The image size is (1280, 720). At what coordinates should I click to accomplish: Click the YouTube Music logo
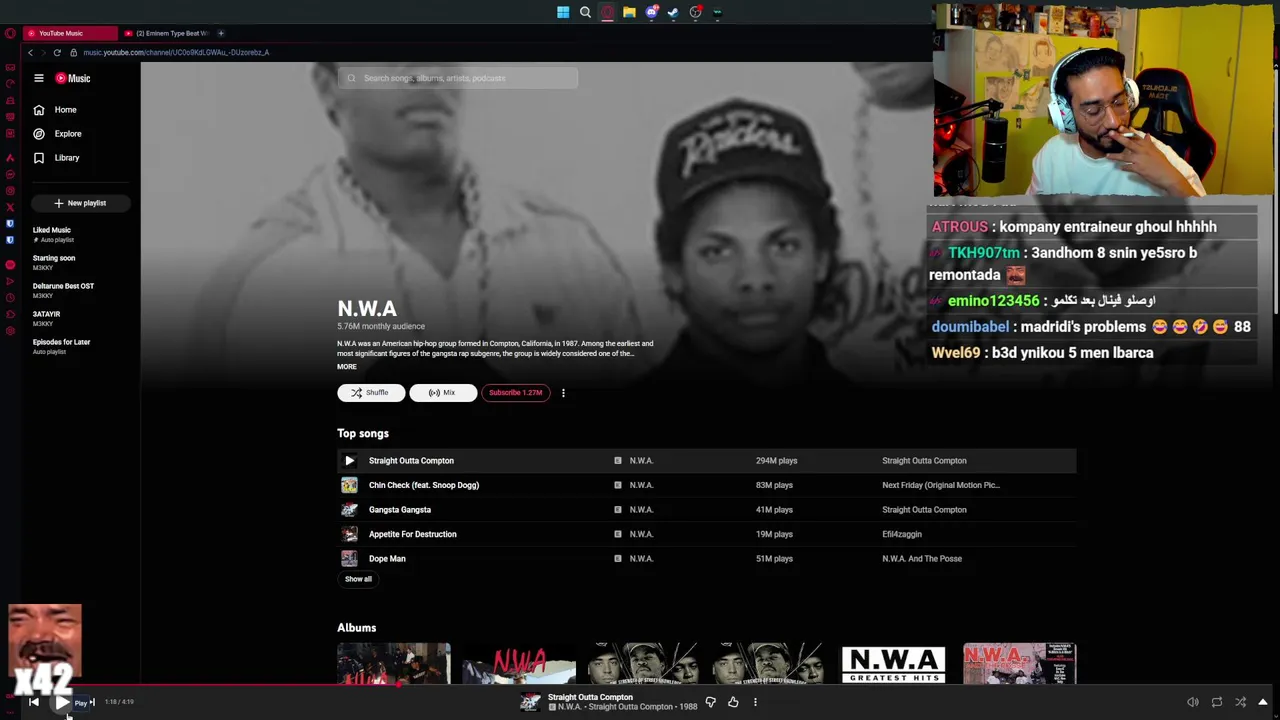coord(73,78)
